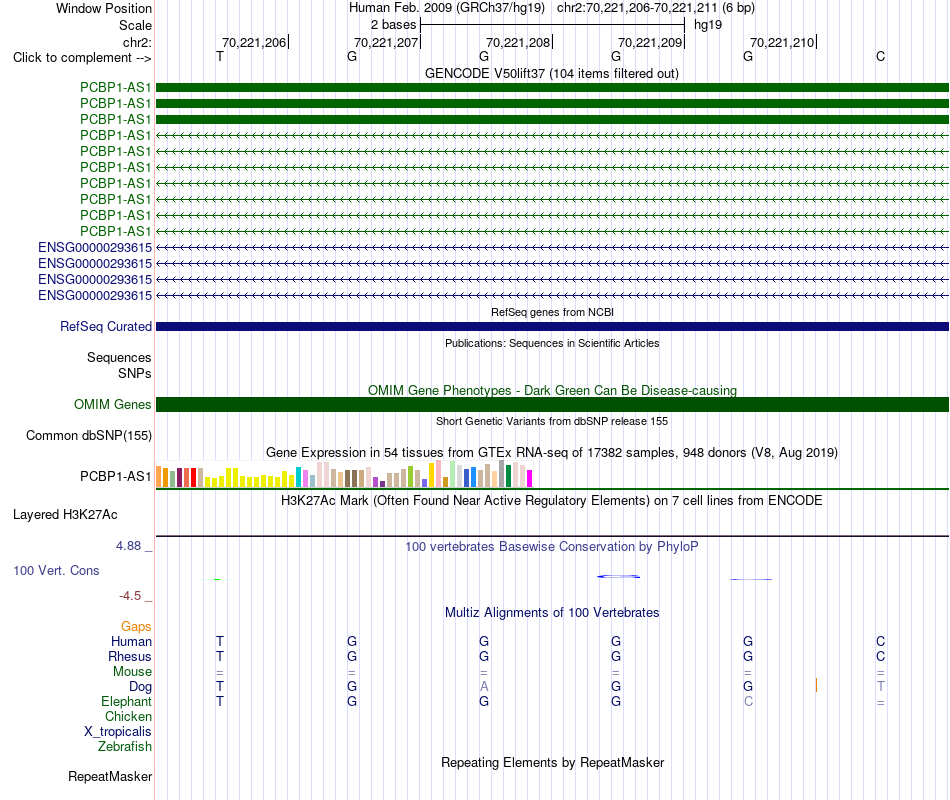
Task: Click the 4.88 upper conservation scale value
Action: (128, 545)
